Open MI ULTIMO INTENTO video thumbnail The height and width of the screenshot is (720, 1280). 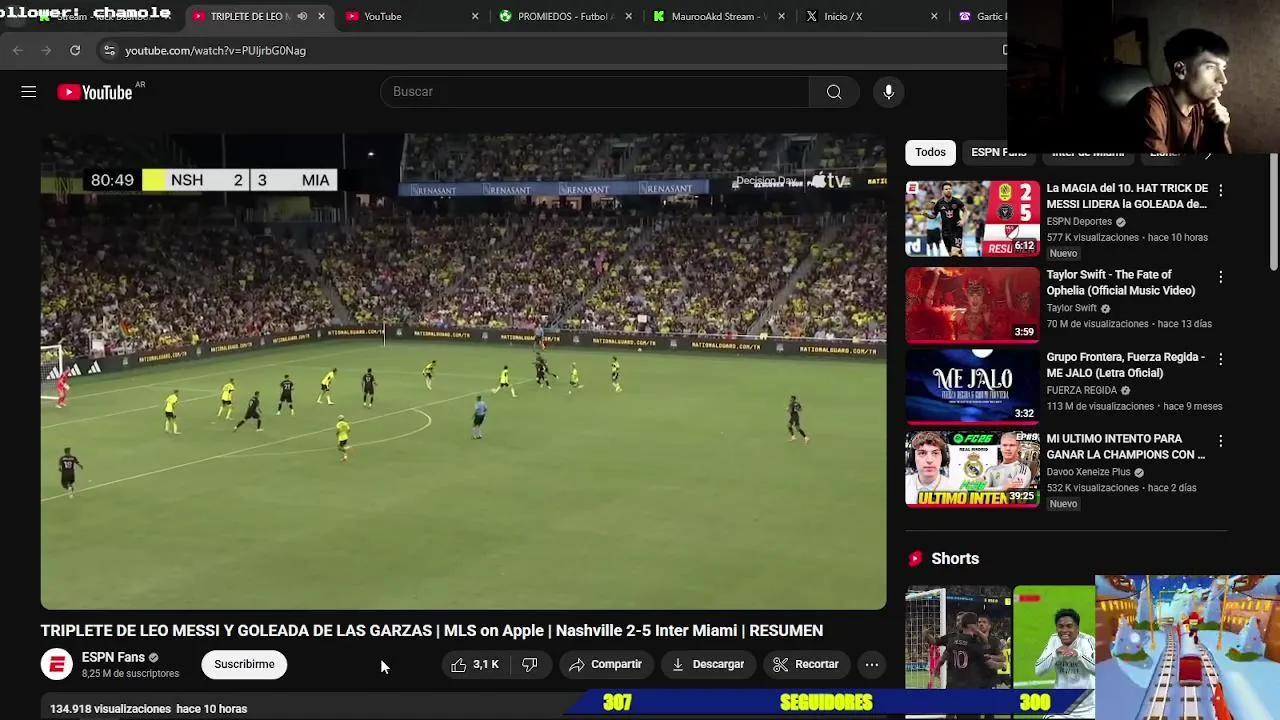pos(972,469)
